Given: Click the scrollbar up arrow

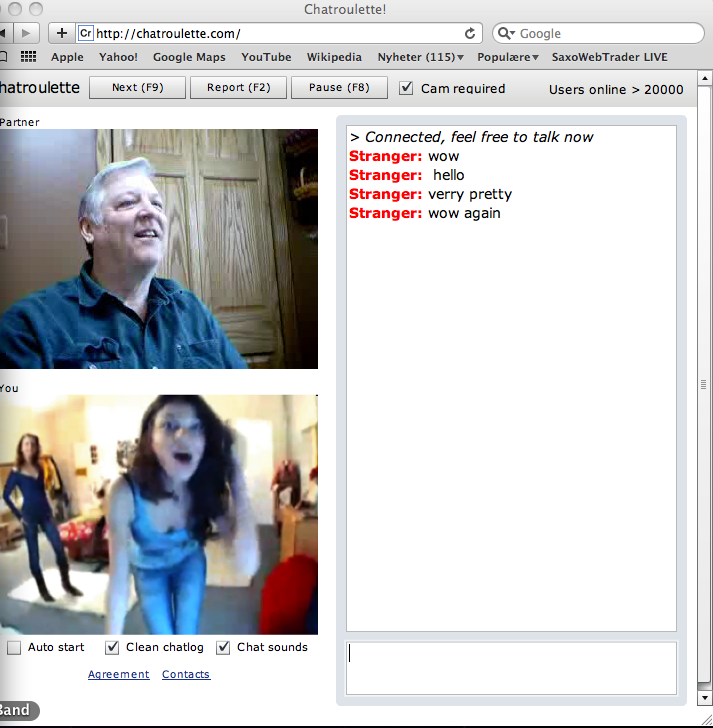Looking at the screenshot, I should [705, 78].
